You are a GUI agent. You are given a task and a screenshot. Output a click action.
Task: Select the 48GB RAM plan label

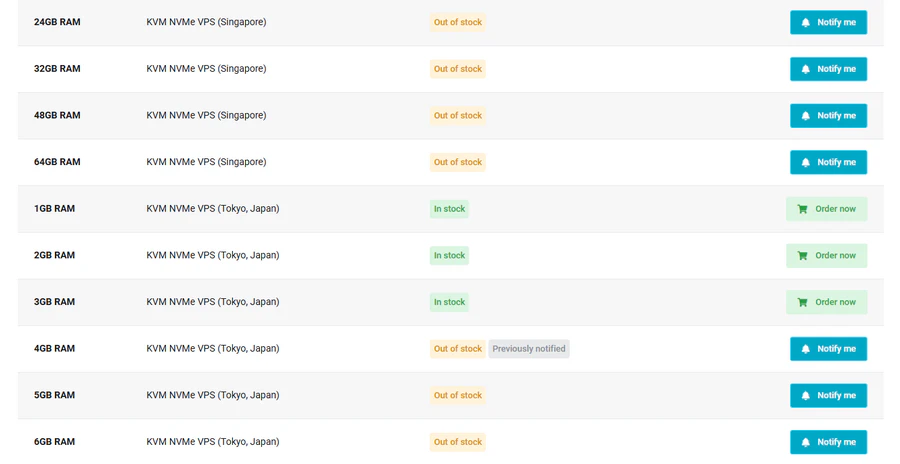coord(57,116)
